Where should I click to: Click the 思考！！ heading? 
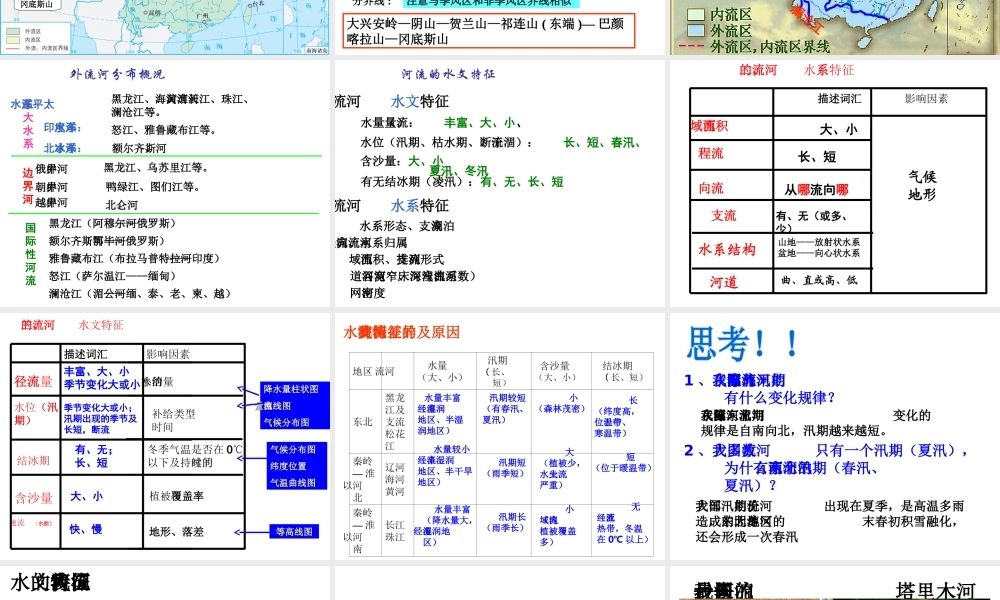742,344
